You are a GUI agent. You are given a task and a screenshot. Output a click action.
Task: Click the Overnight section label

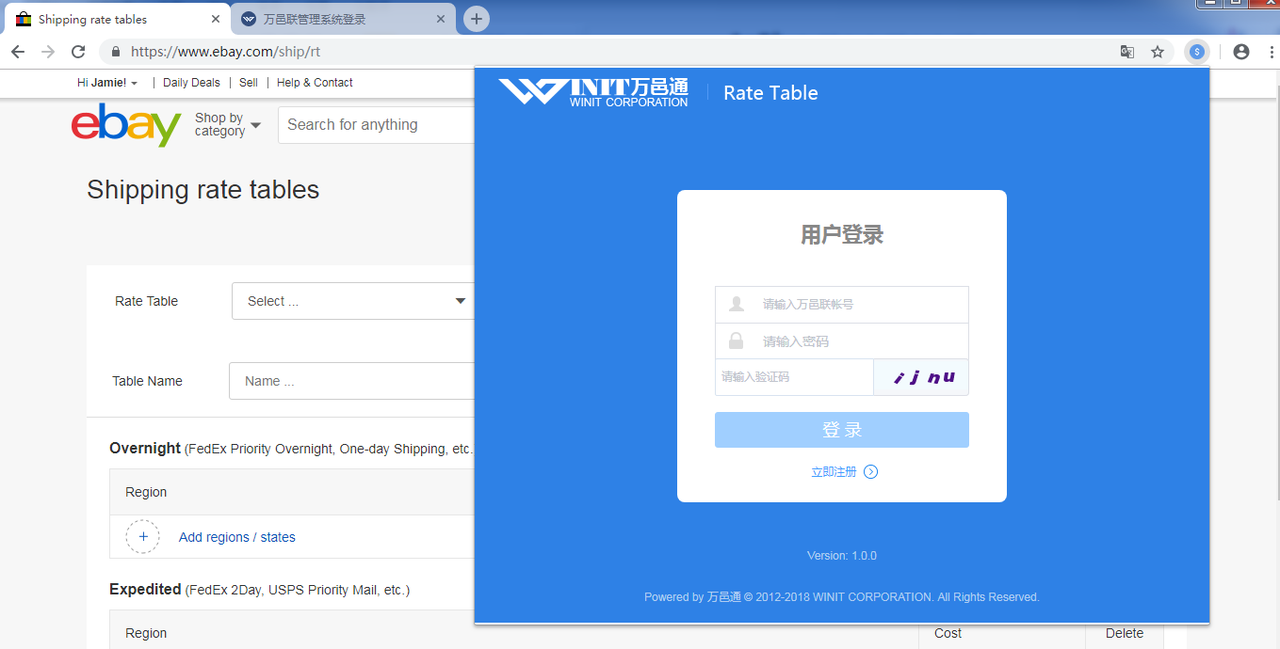click(145, 448)
